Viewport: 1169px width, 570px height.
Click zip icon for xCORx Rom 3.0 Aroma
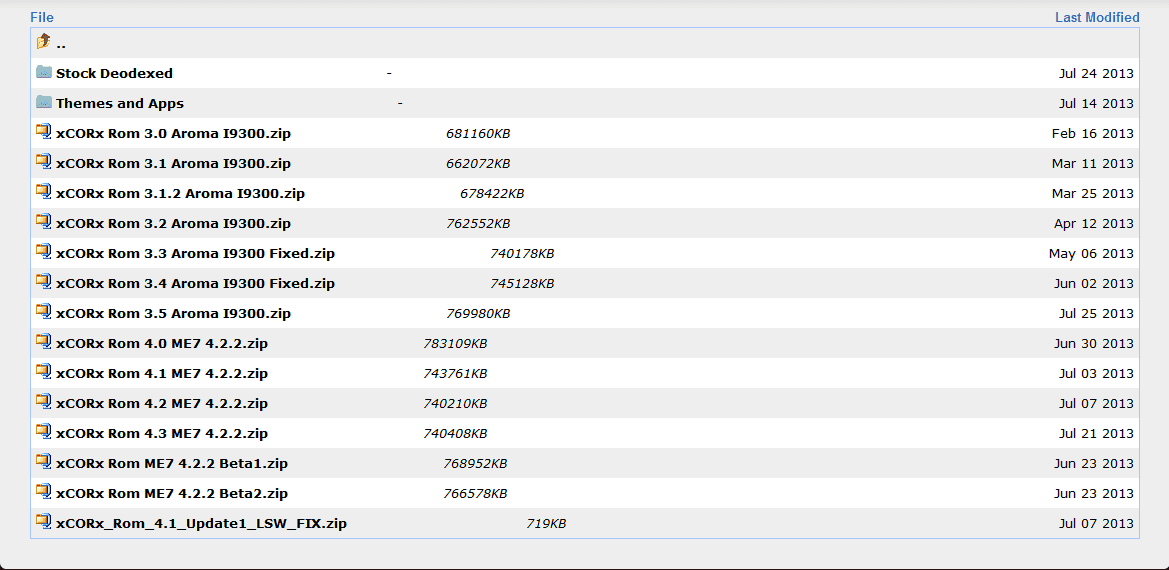pyautogui.click(x=43, y=132)
